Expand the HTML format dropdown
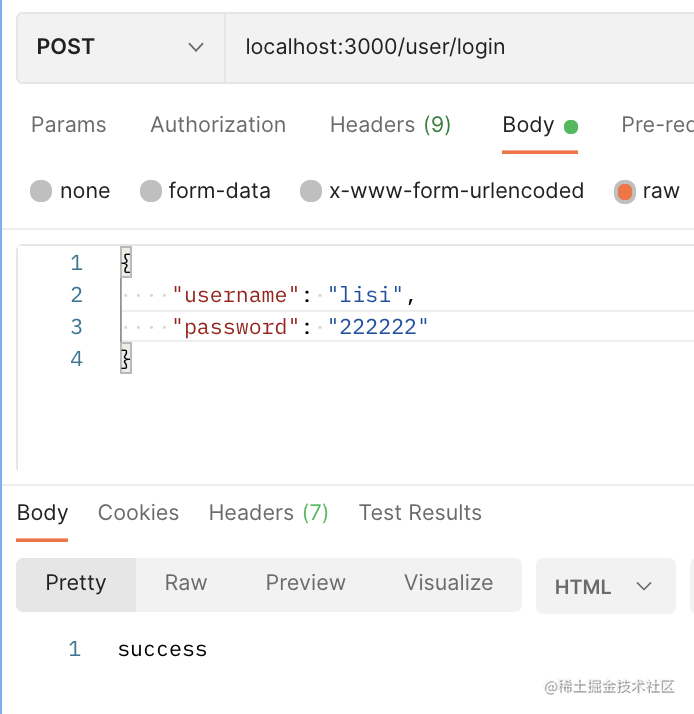The width and height of the screenshot is (694, 714). [x=604, y=586]
